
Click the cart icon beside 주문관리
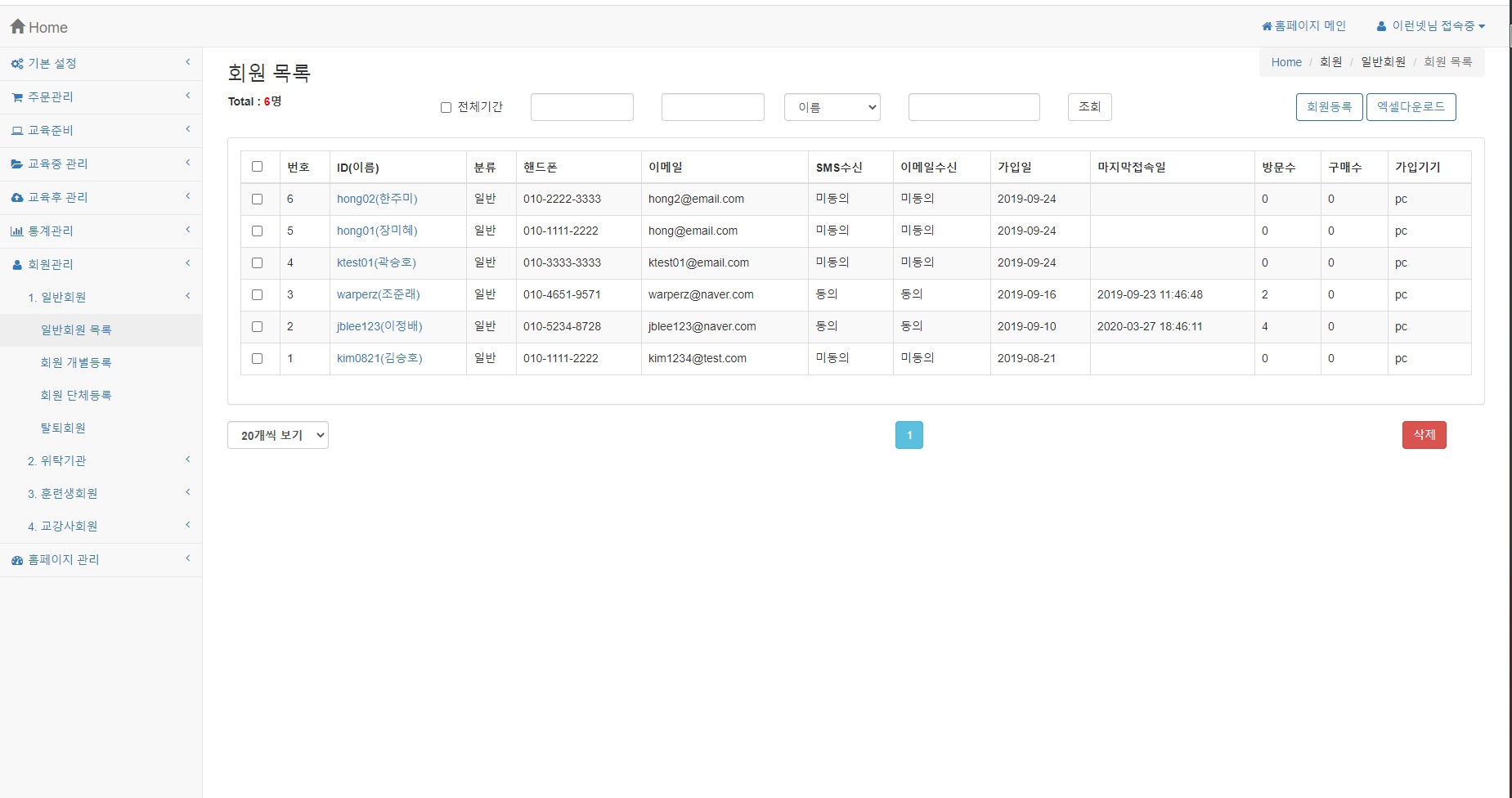tap(17, 97)
